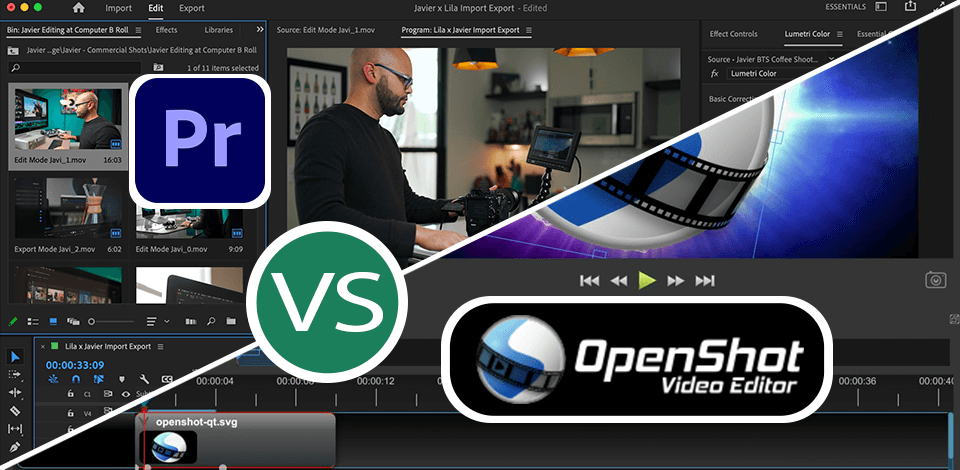Go to the Home screen icon
960x470 pixels.
pos(79,8)
